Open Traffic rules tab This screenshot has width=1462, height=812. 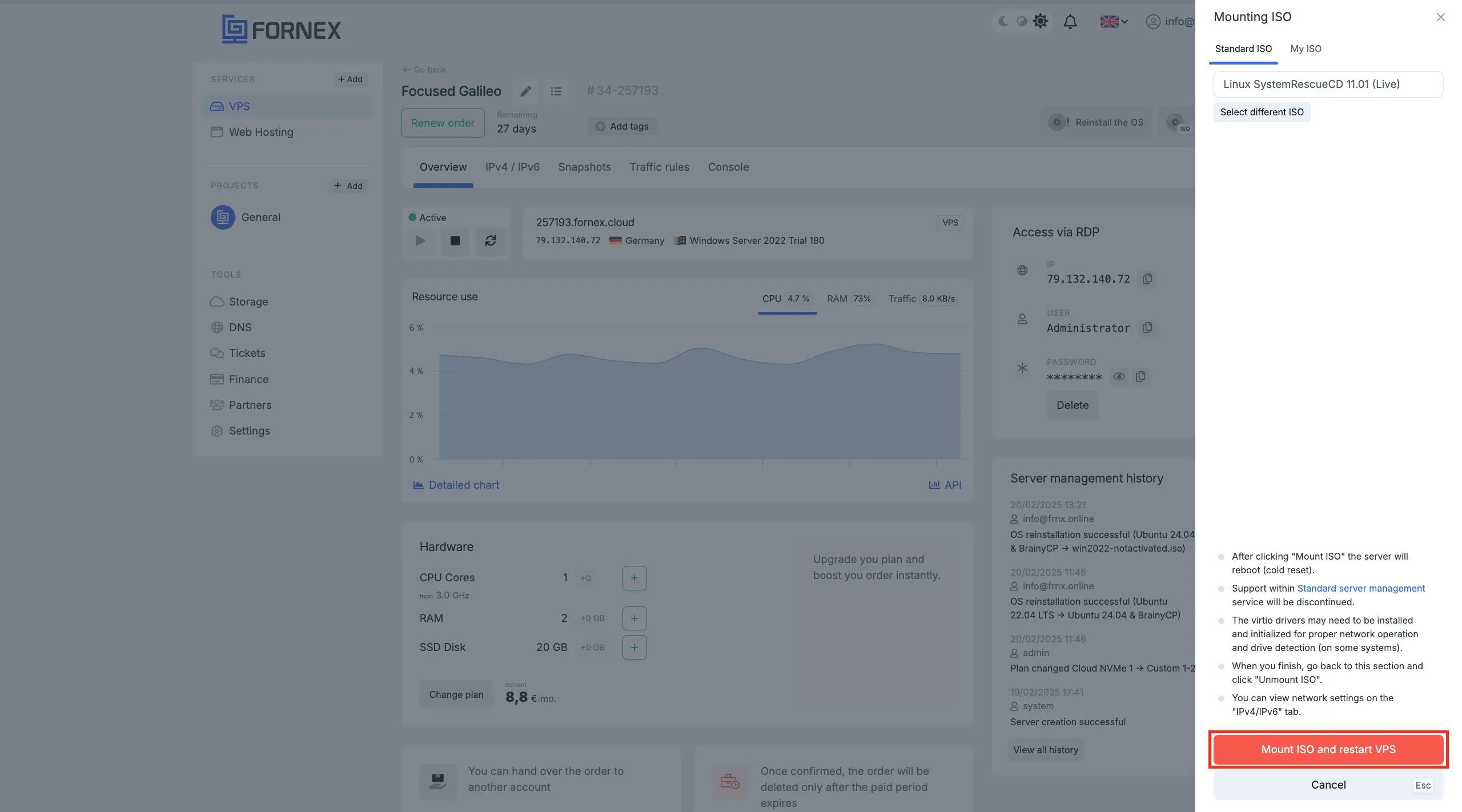pos(659,167)
